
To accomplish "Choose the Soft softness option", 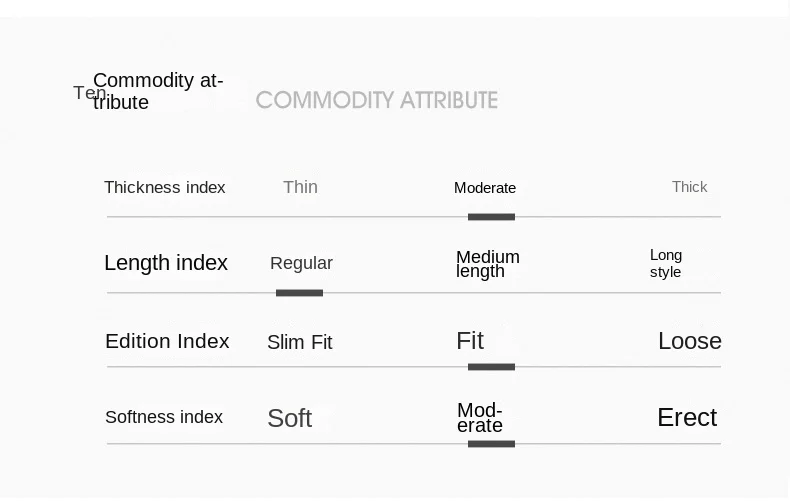I will (289, 418).
